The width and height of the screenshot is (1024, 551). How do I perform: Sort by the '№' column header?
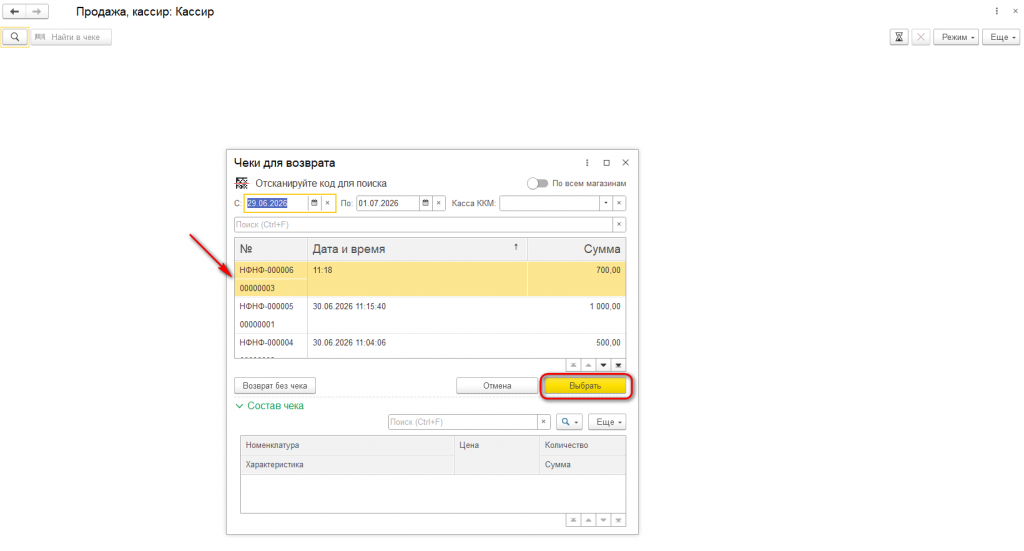tap(271, 249)
